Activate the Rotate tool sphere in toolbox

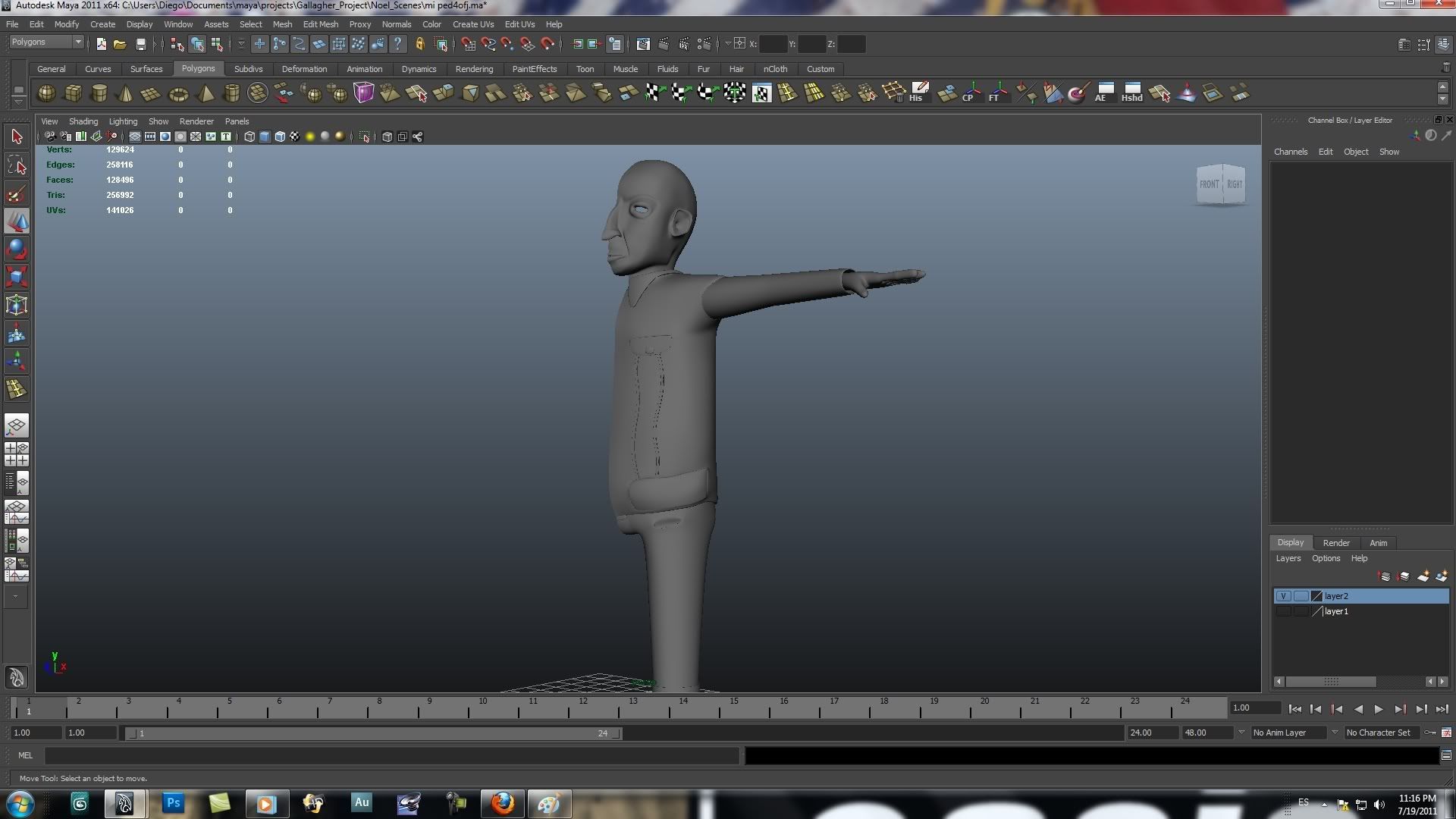click(17, 249)
